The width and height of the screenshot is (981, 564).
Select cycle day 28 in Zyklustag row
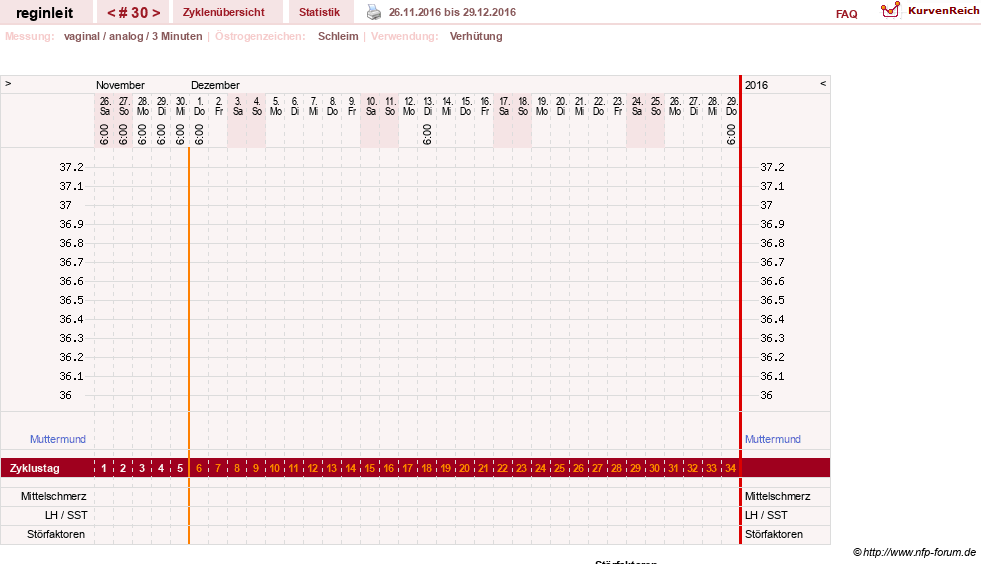pos(617,468)
